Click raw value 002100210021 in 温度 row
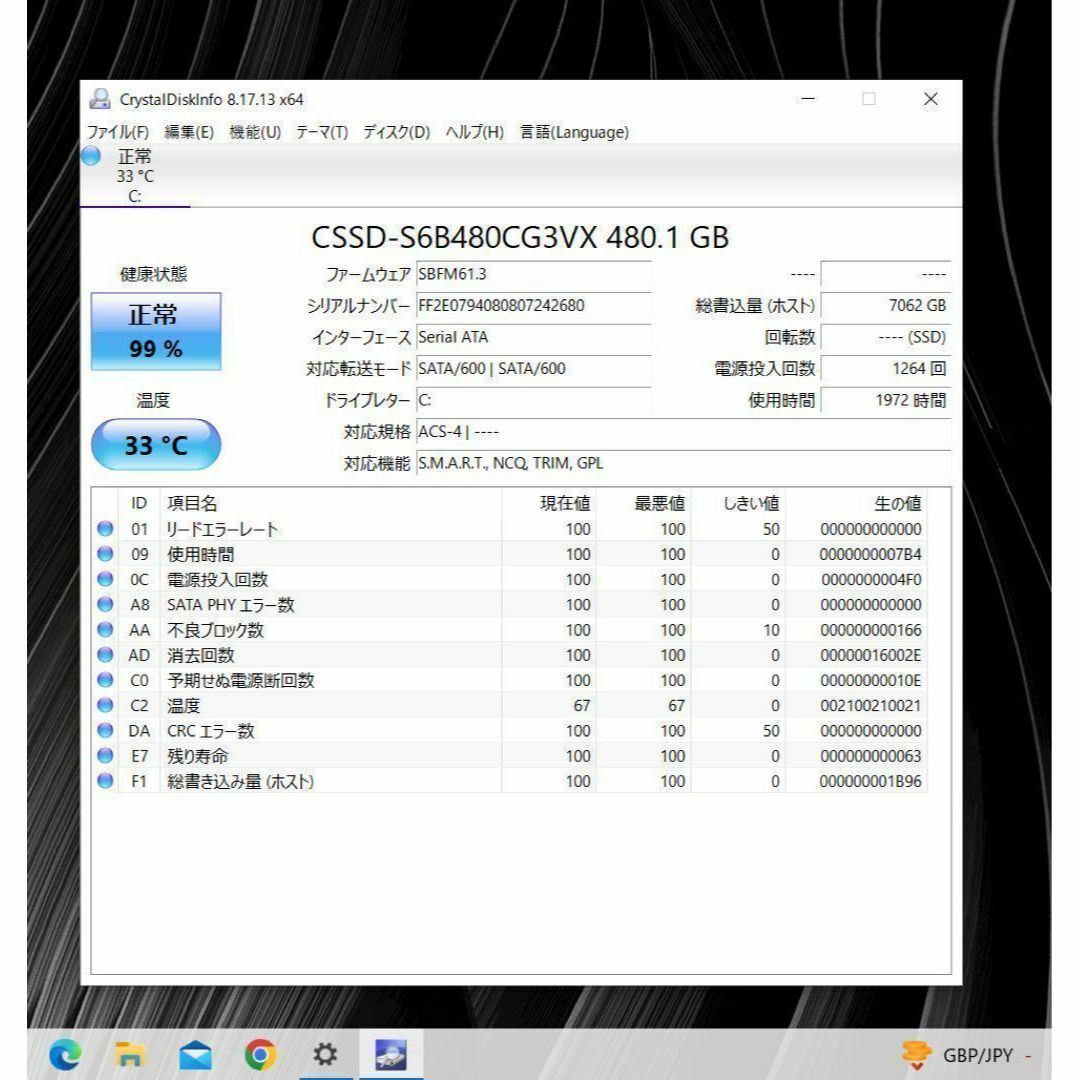The height and width of the screenshot is (1080, 1080). [x=871, y=705]
